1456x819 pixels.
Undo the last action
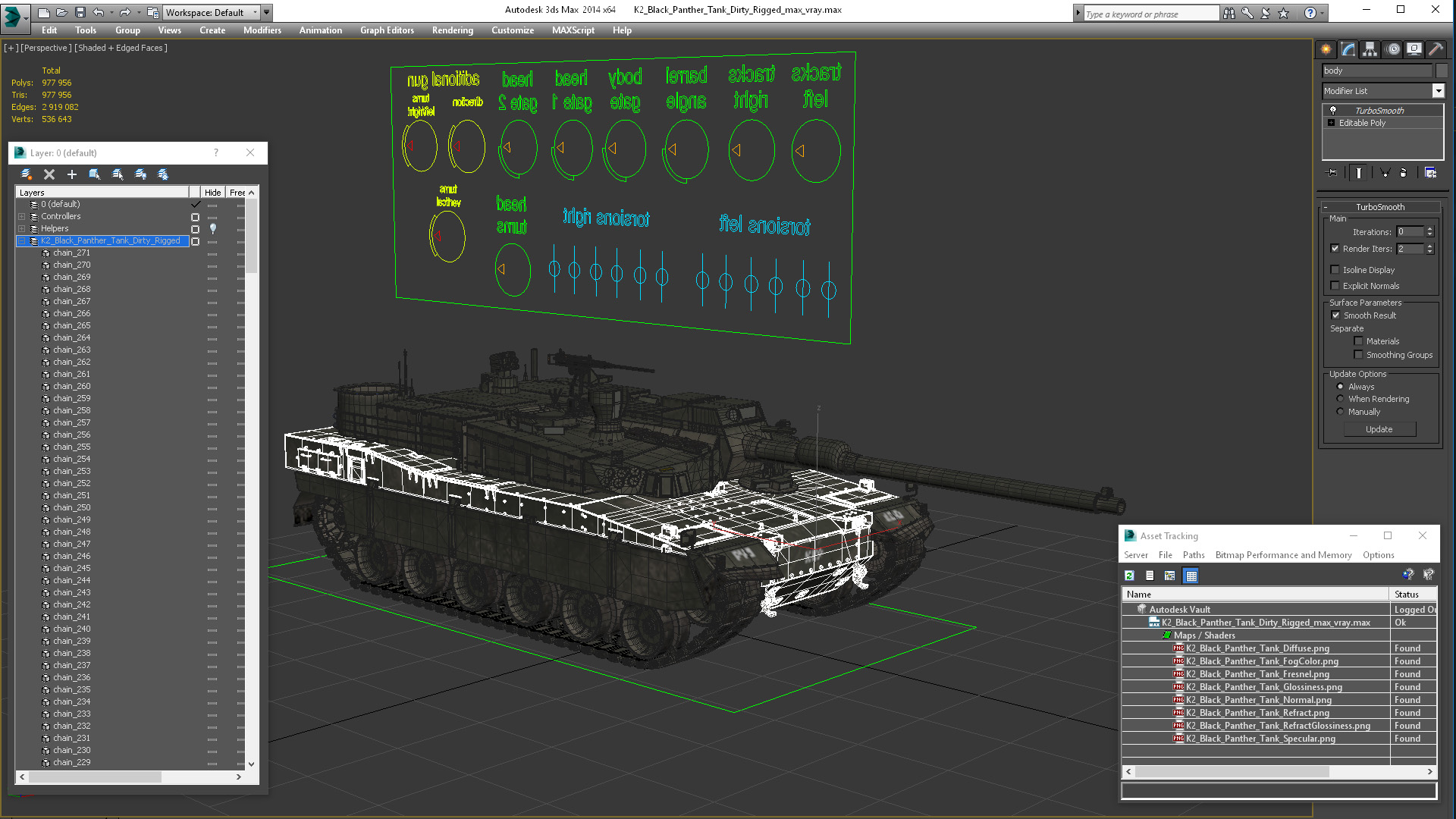(x=99, y=12)
